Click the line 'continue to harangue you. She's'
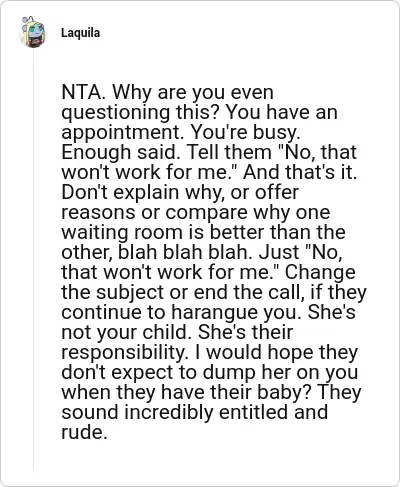Screen dimensions: 400x487 (208, 312)
